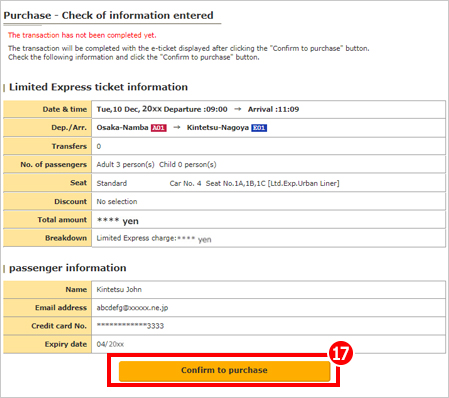The width and height of the screenshot is (449, 398).
Task: Click the Arrival :11:09 text
Action: pos(273,109)
